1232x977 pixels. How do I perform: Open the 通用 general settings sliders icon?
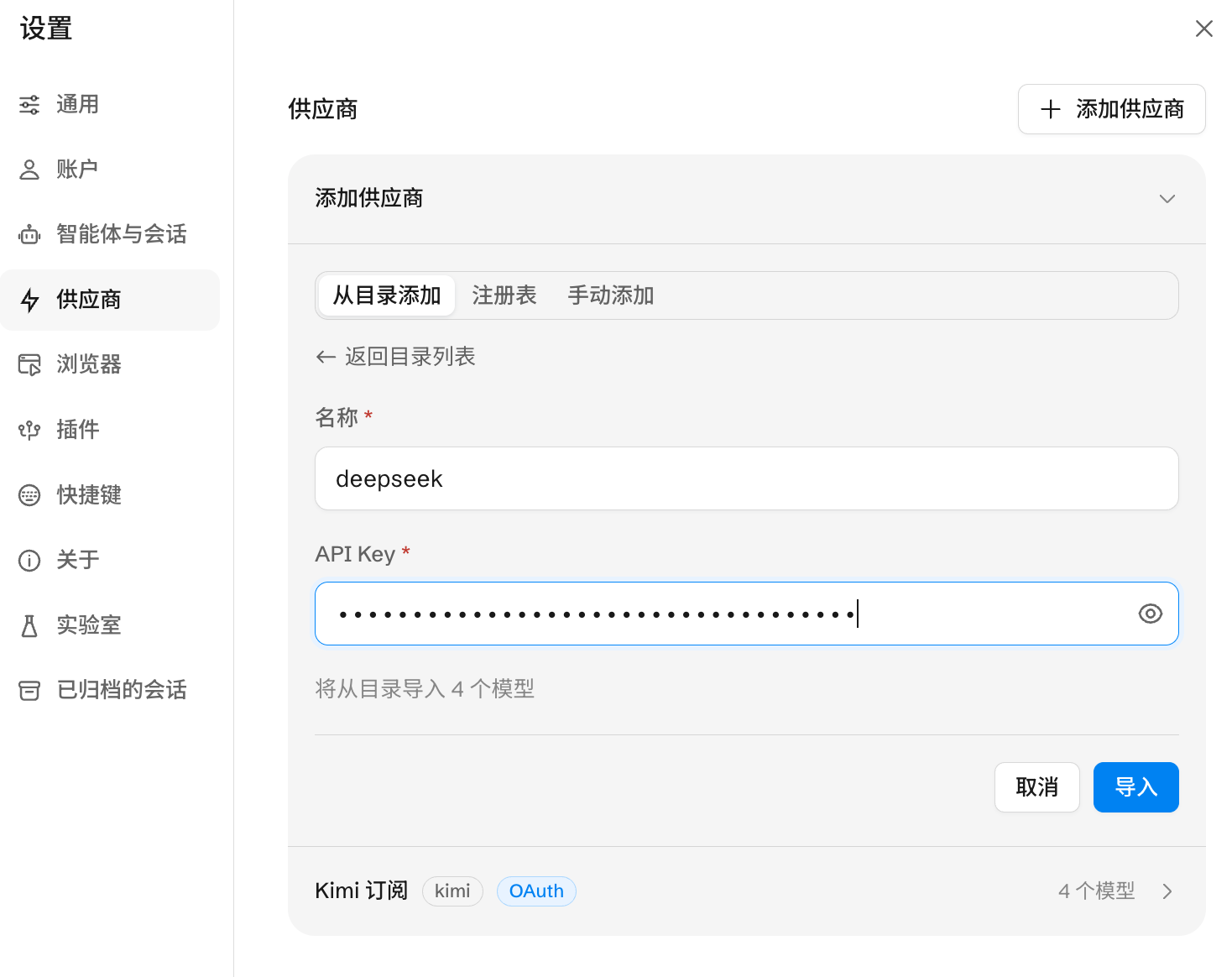coord(29,105)
